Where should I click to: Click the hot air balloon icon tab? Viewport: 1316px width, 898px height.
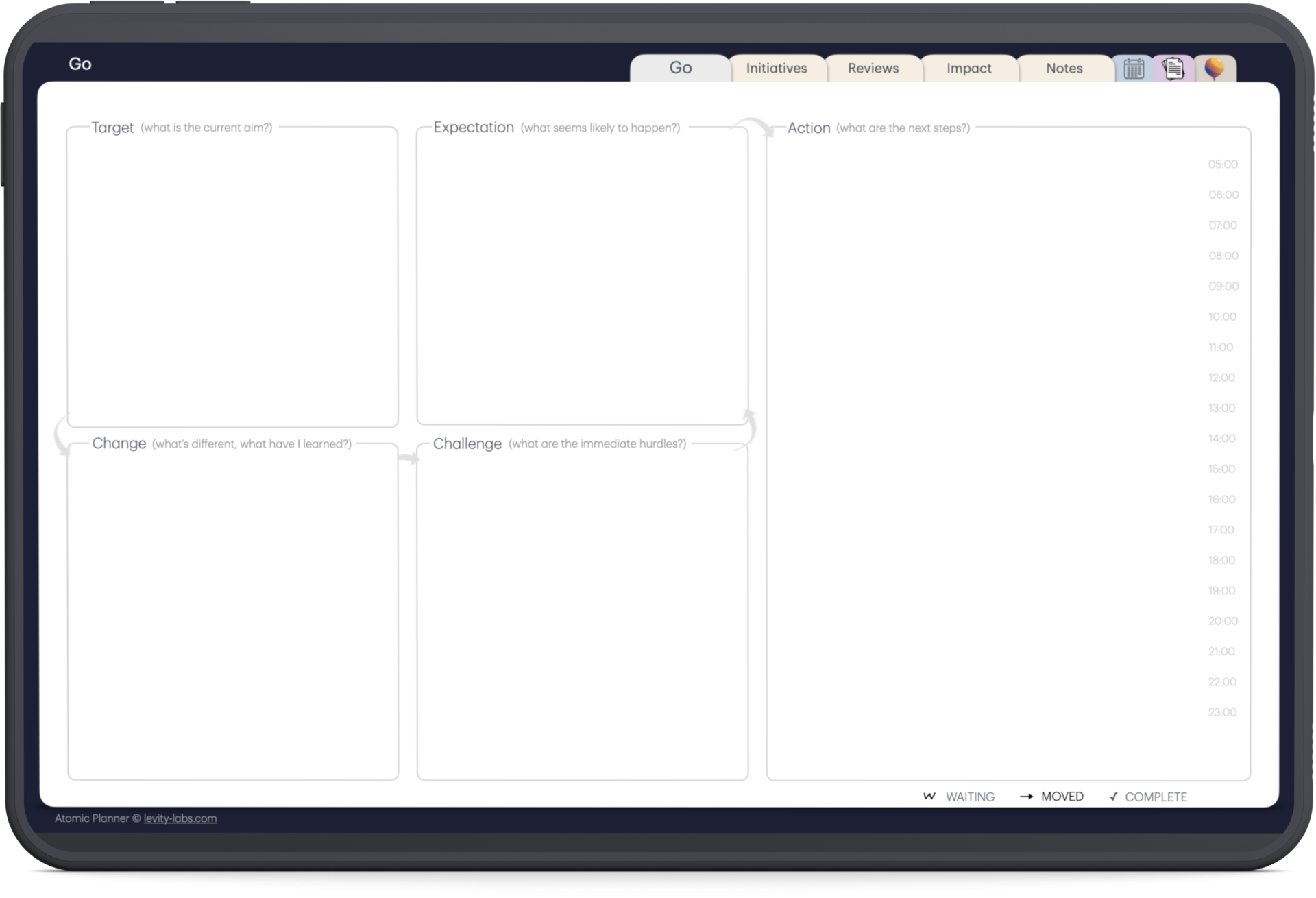(x=1215, y=68)
